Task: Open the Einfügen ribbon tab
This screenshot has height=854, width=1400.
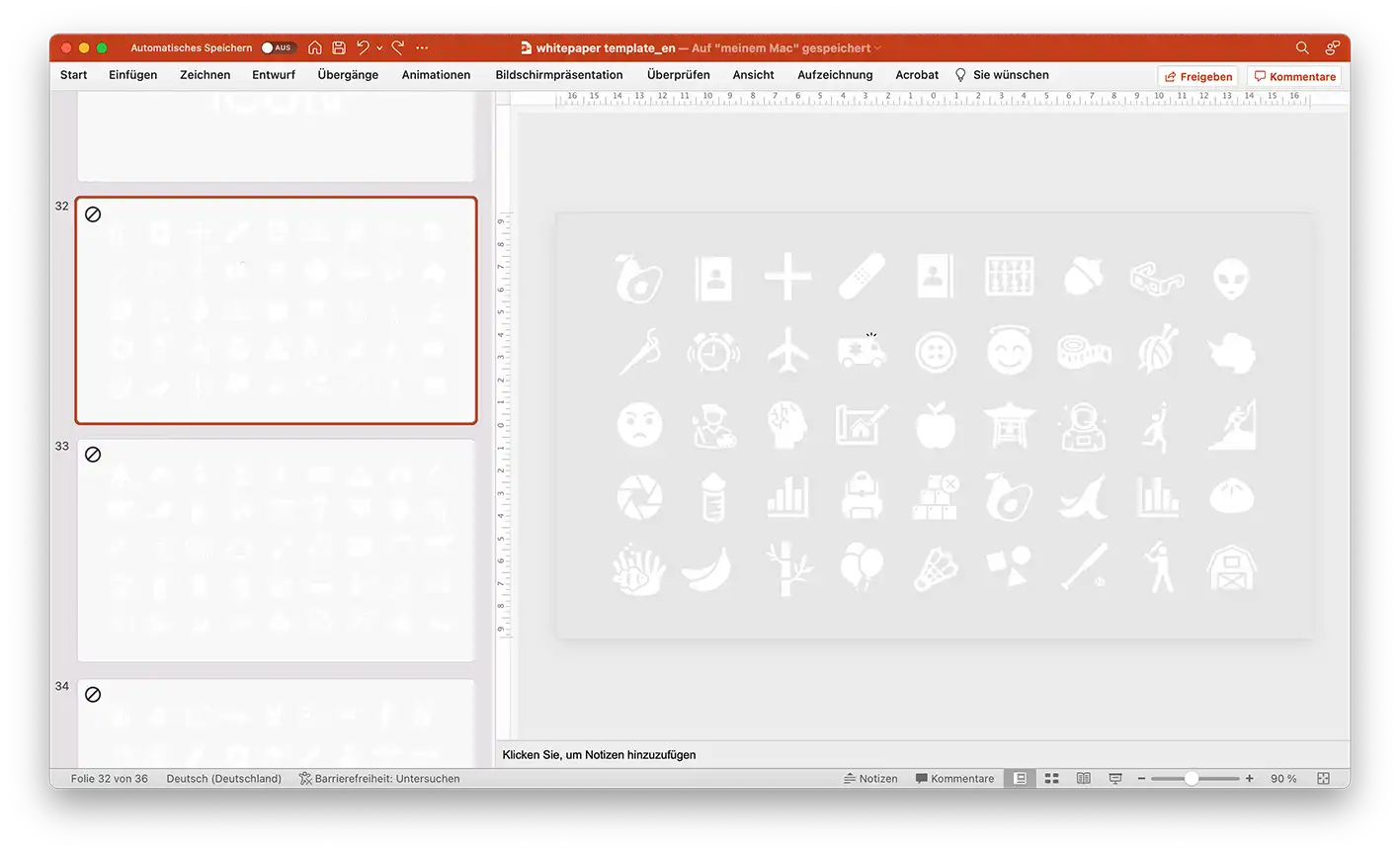Action: (x=133, y=75)
